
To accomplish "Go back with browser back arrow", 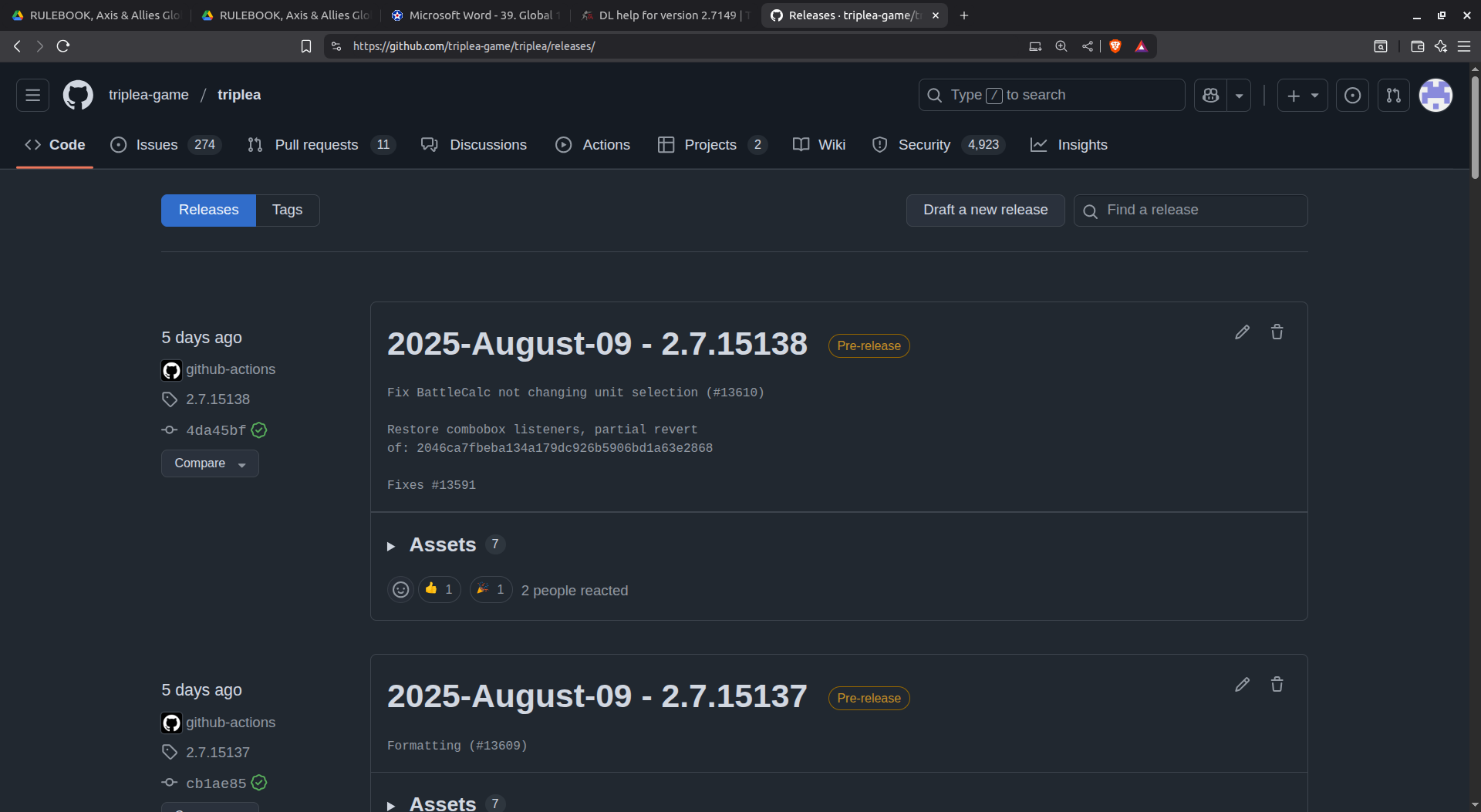I will pyautogui.click(x=17, y=46).
